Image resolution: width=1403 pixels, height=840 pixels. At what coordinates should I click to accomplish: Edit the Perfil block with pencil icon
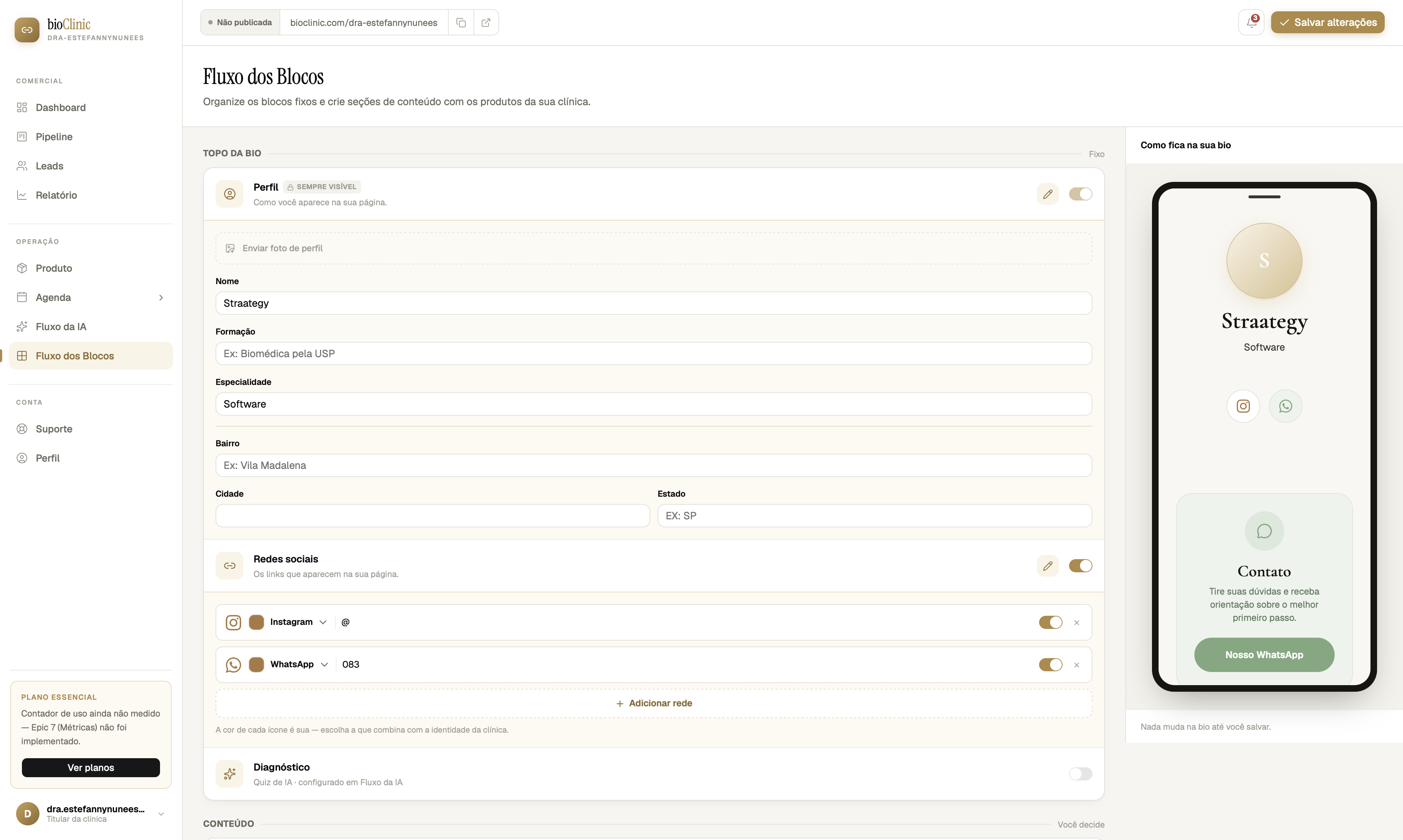tap(1048, 194)
